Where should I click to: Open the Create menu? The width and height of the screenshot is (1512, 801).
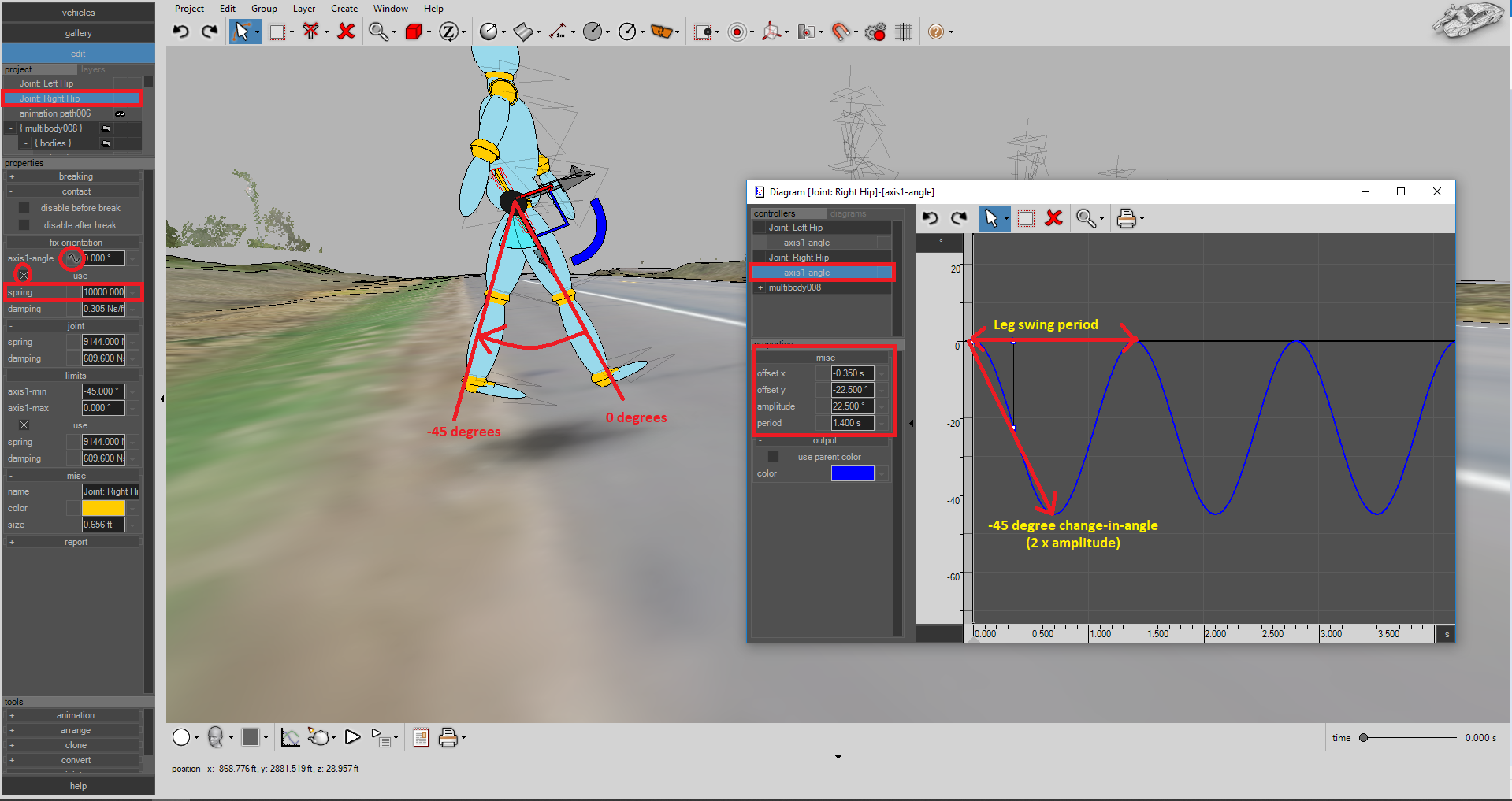(x=344, y=9)
